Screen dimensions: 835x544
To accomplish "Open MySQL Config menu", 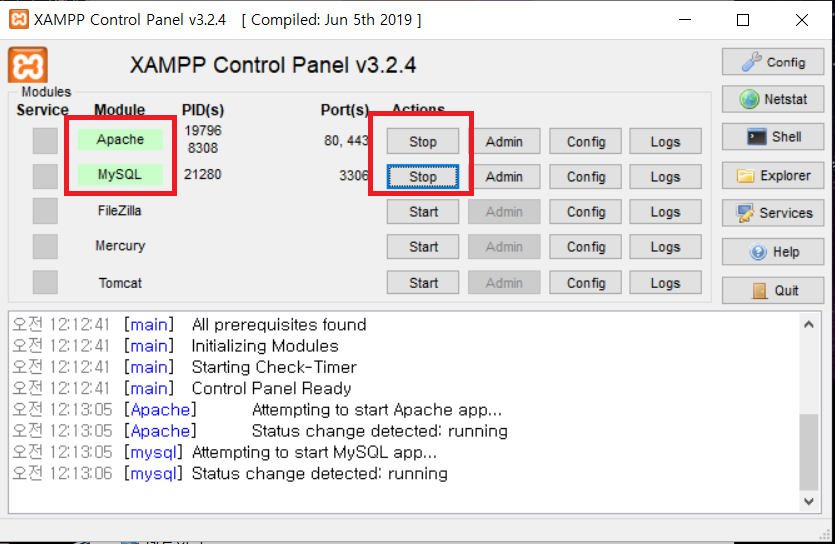I will 586,177.
